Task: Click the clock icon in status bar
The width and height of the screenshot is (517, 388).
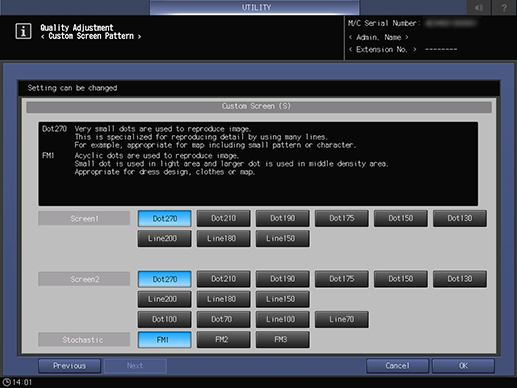Action: tap(6, 382)
